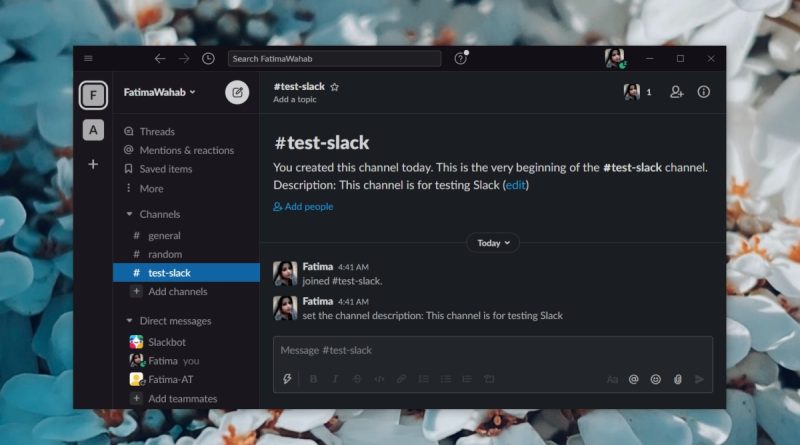This screenshot has height=445, width=800.
Task: Focus the Search FatimaWahab field
Action: point(335,59)
